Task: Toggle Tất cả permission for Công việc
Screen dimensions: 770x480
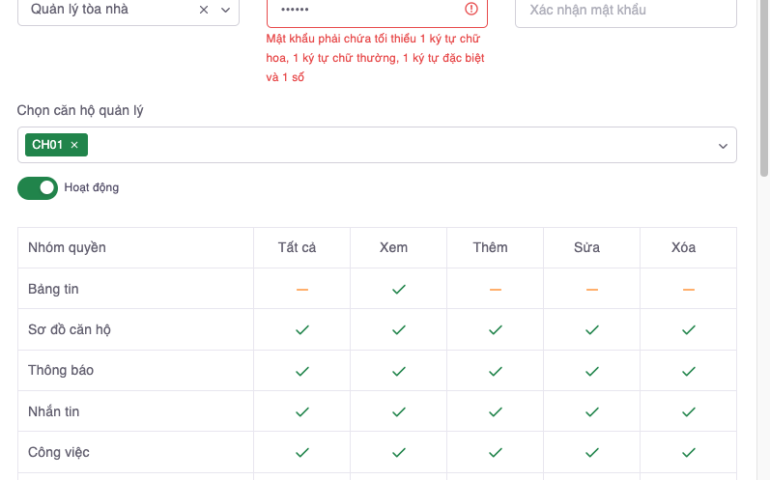Action: (x=301, y=453)
